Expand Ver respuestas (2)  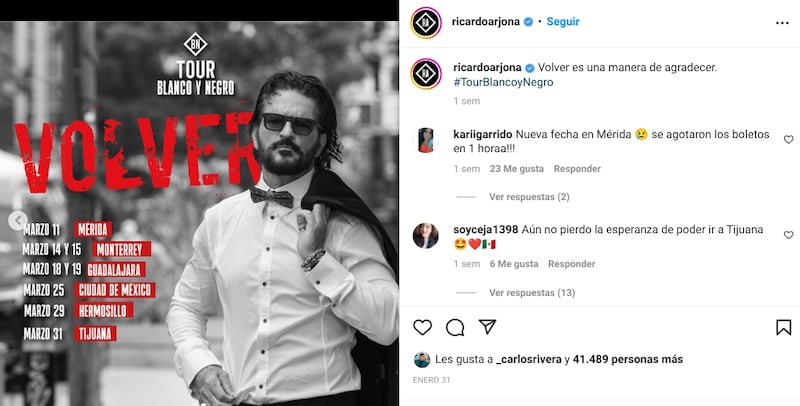(x=529, y=197)
